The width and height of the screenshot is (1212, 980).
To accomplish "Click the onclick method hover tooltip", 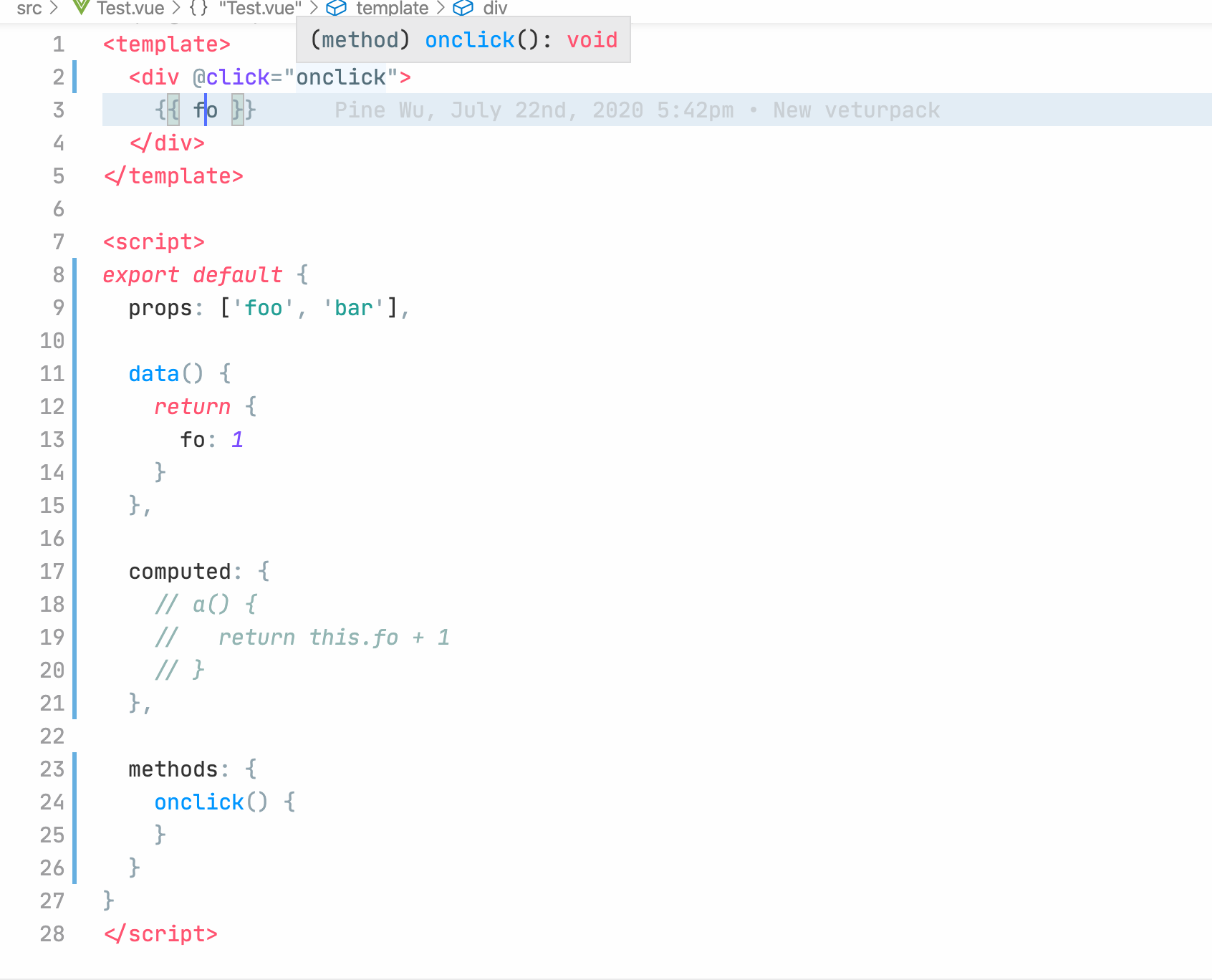I will click(x=463, y=40).
